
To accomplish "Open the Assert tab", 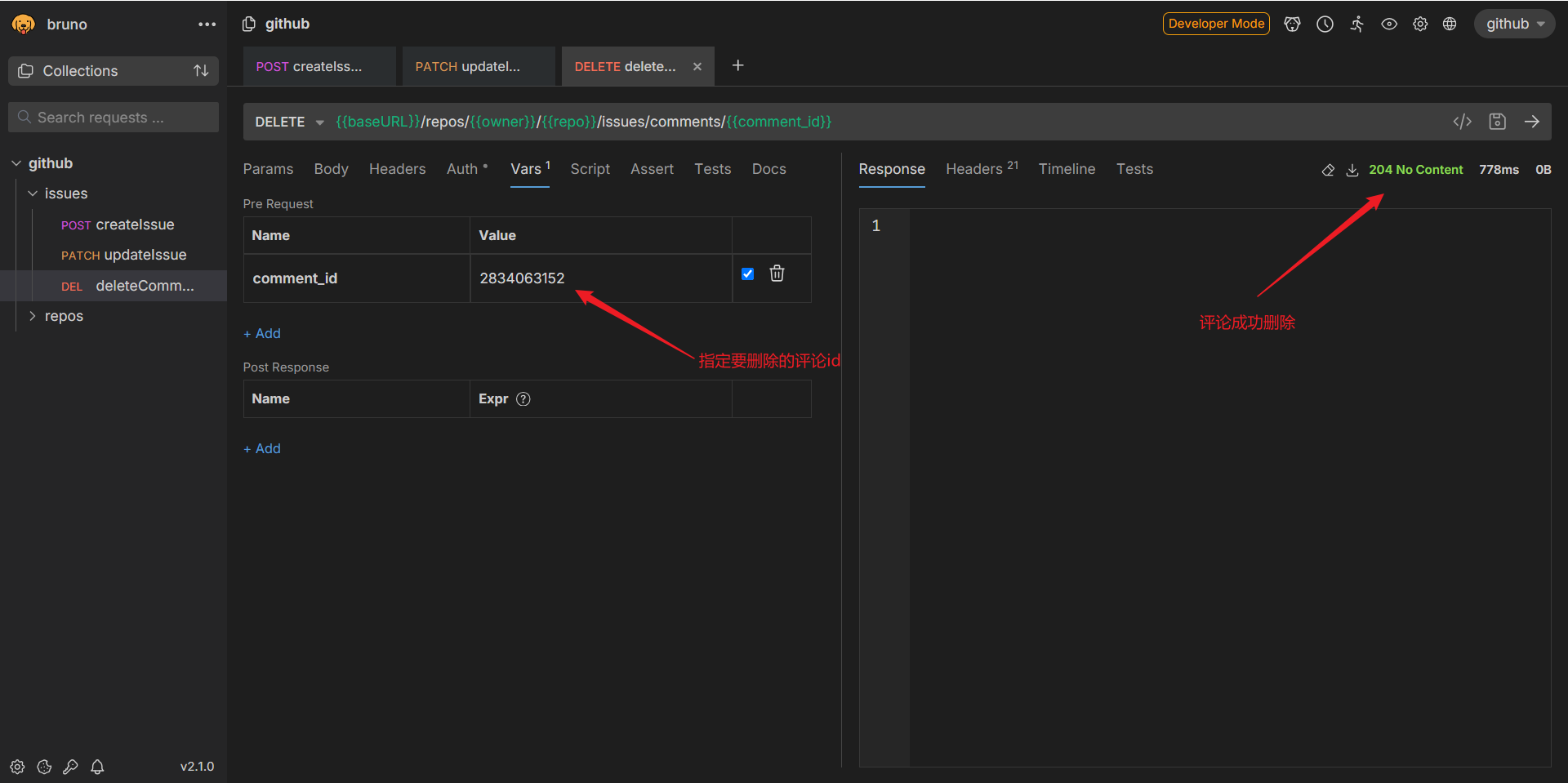I will 652,169.
